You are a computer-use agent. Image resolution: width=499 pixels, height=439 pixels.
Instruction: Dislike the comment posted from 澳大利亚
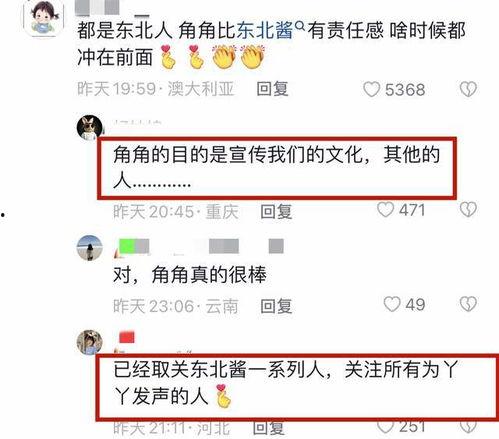[x=468, y=89]
